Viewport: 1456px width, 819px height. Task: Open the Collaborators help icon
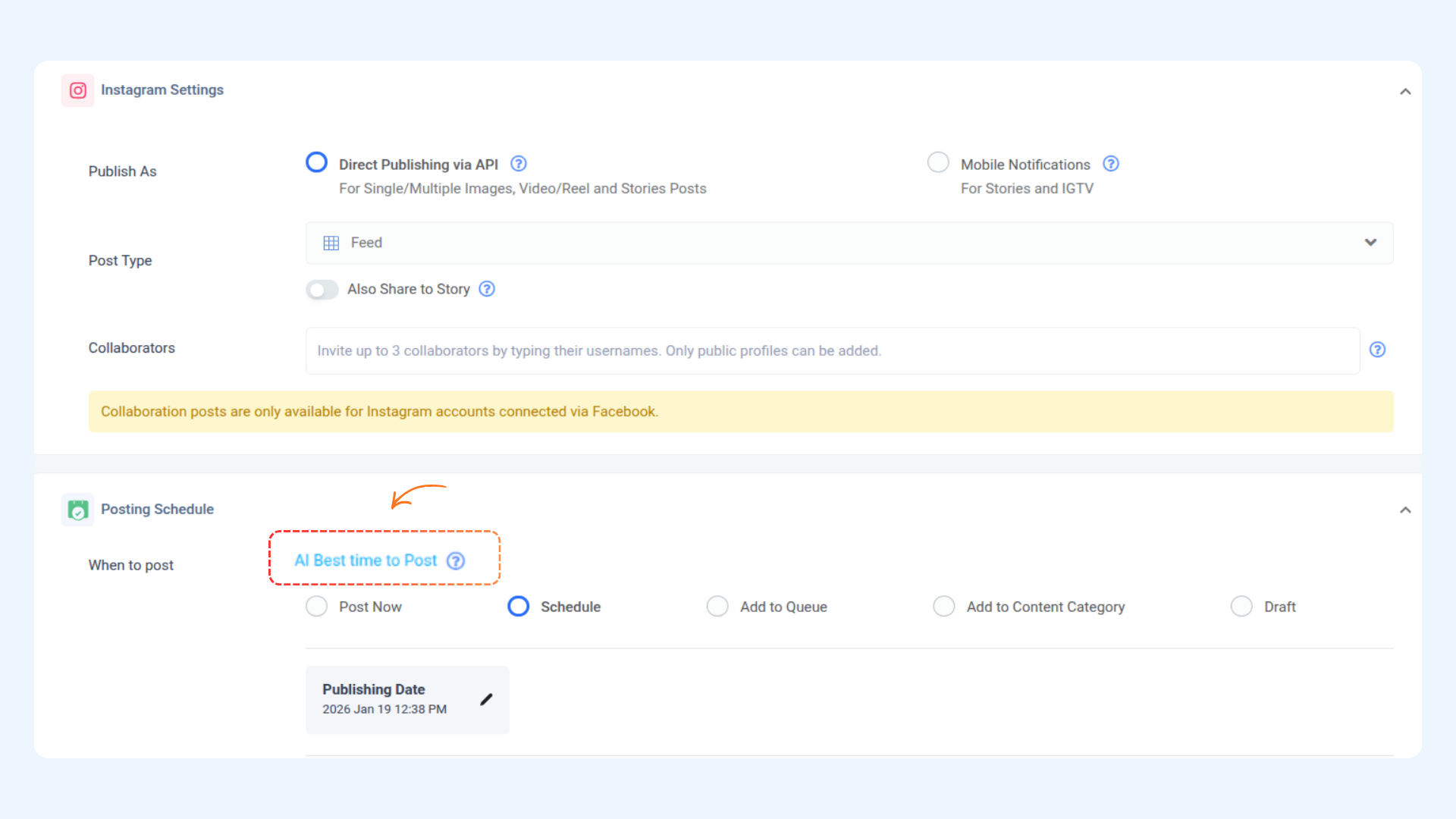click(1378, 350)
